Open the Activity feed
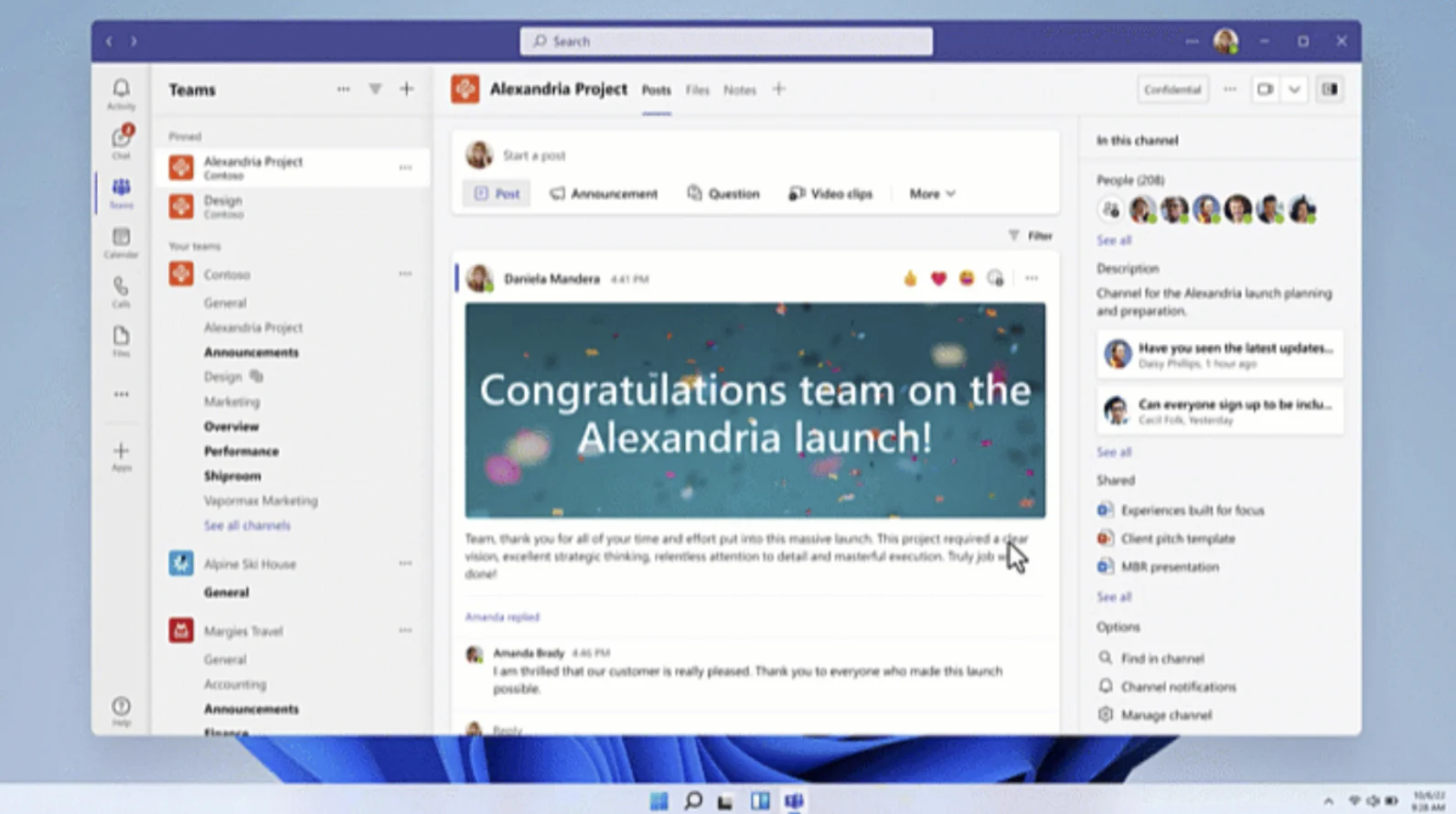The image size is (1456, 814). [121, 94]
